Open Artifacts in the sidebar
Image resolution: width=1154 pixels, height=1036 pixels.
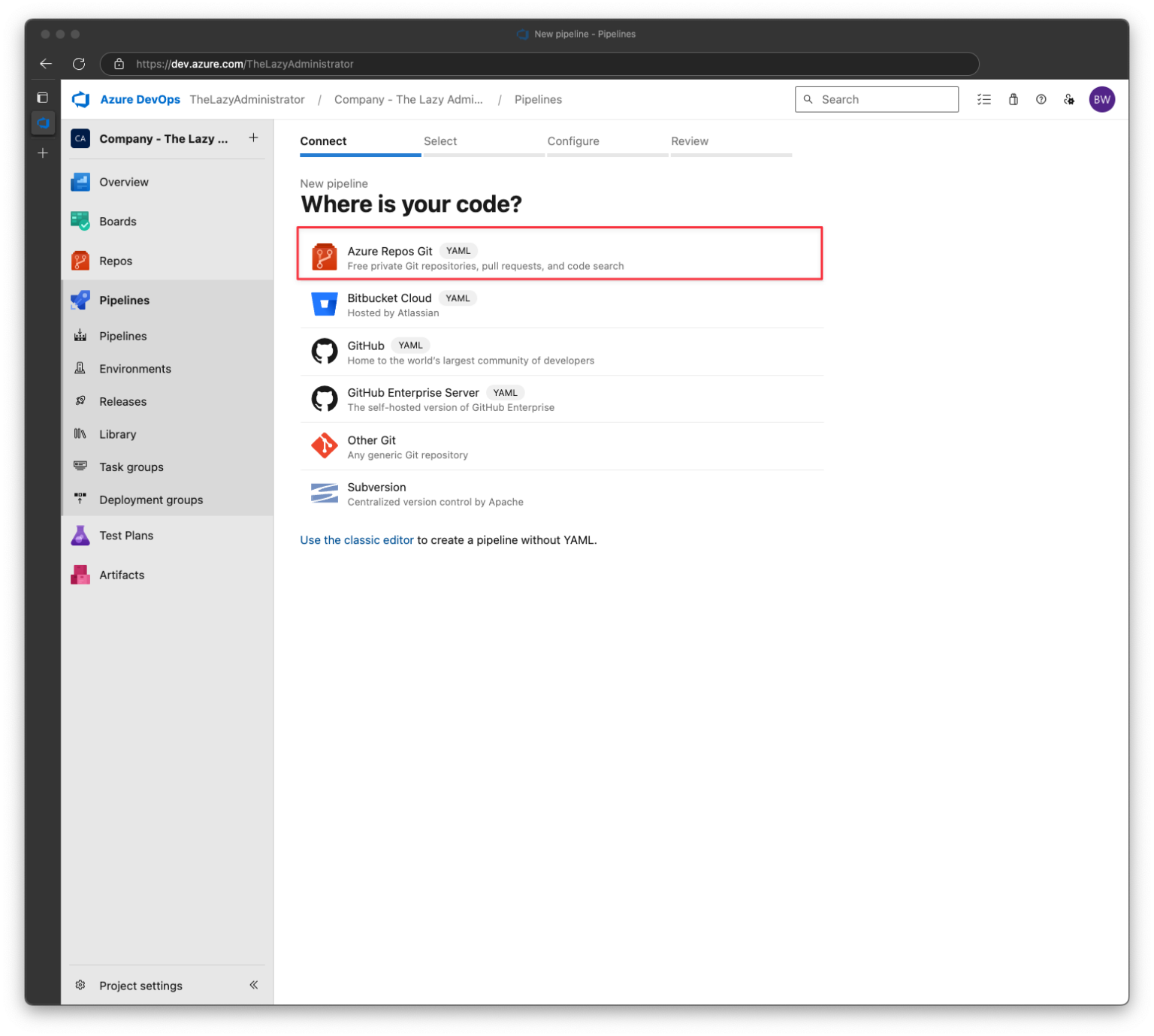click(167, 575)
